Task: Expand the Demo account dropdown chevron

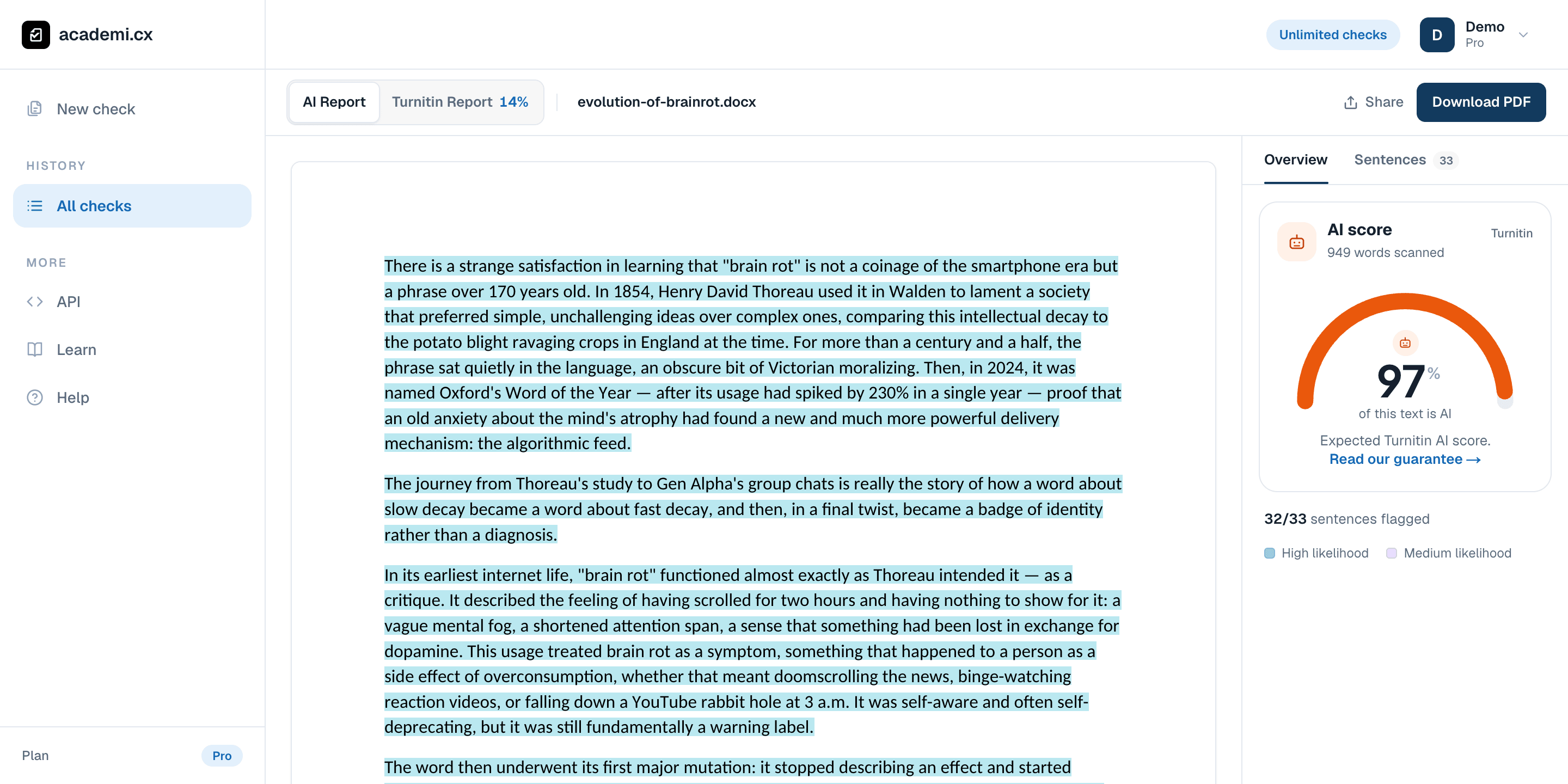Action: point(1523,35)
